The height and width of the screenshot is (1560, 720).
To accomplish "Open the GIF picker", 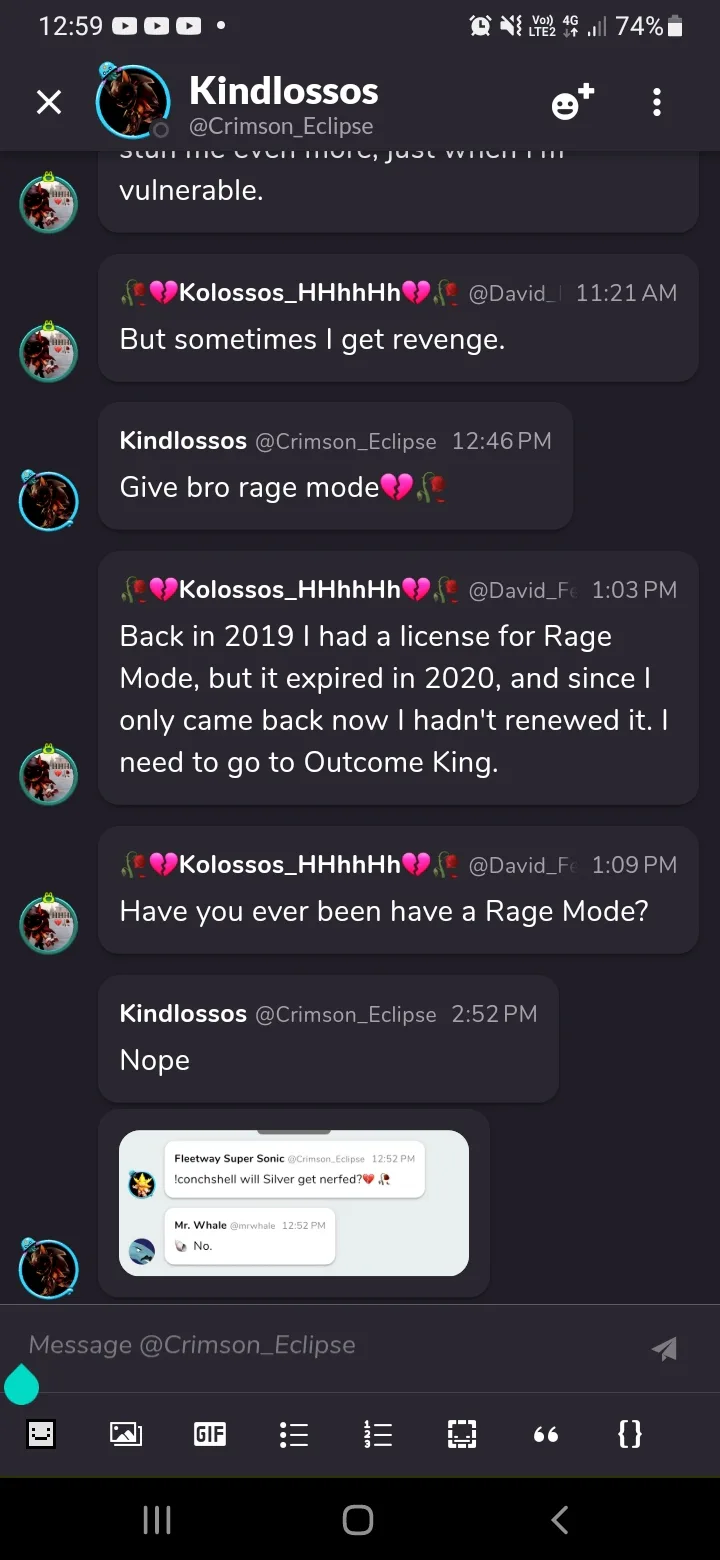I will pyautogui.click(x=209, y=1434).
